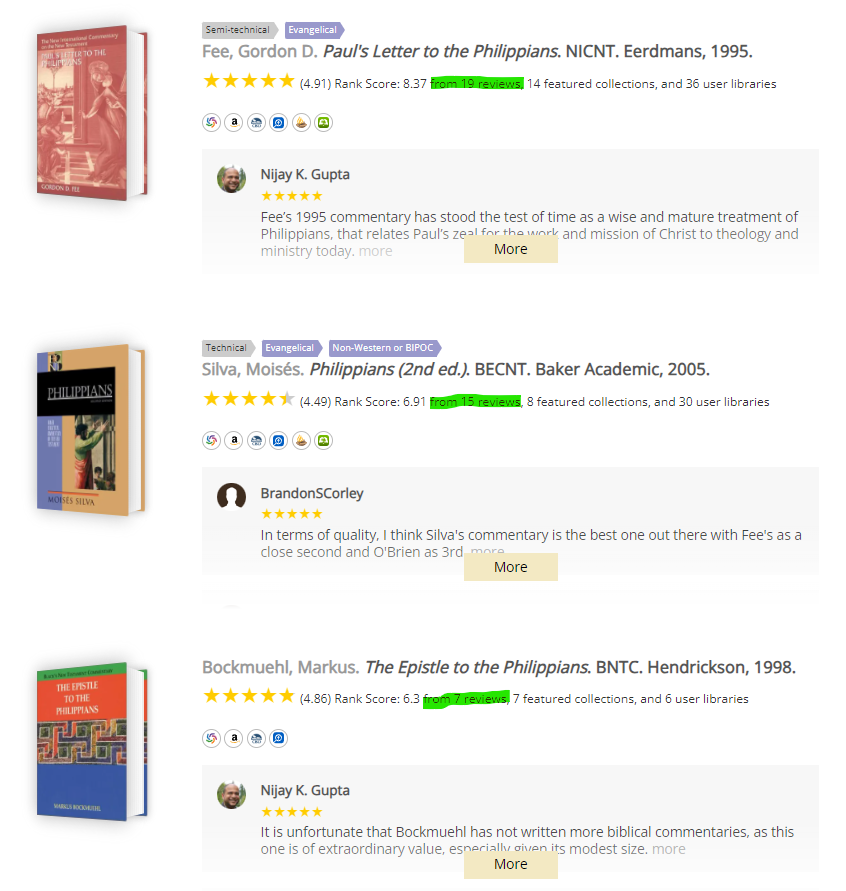
Task: Open Amazon icon for Silva's Philippians
Action: click(x=234, y=440)
